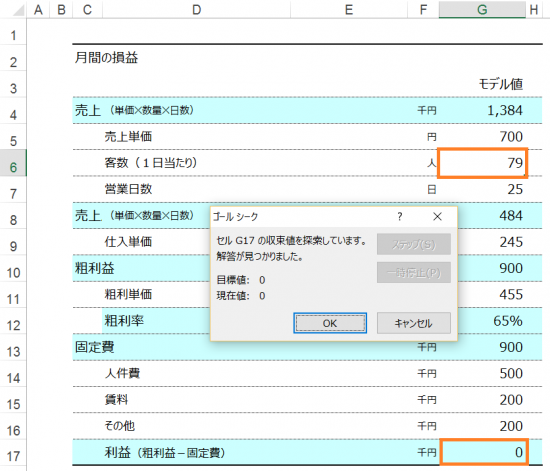
Task: Click the help question mark in dialog
Action: coord(400,217)
